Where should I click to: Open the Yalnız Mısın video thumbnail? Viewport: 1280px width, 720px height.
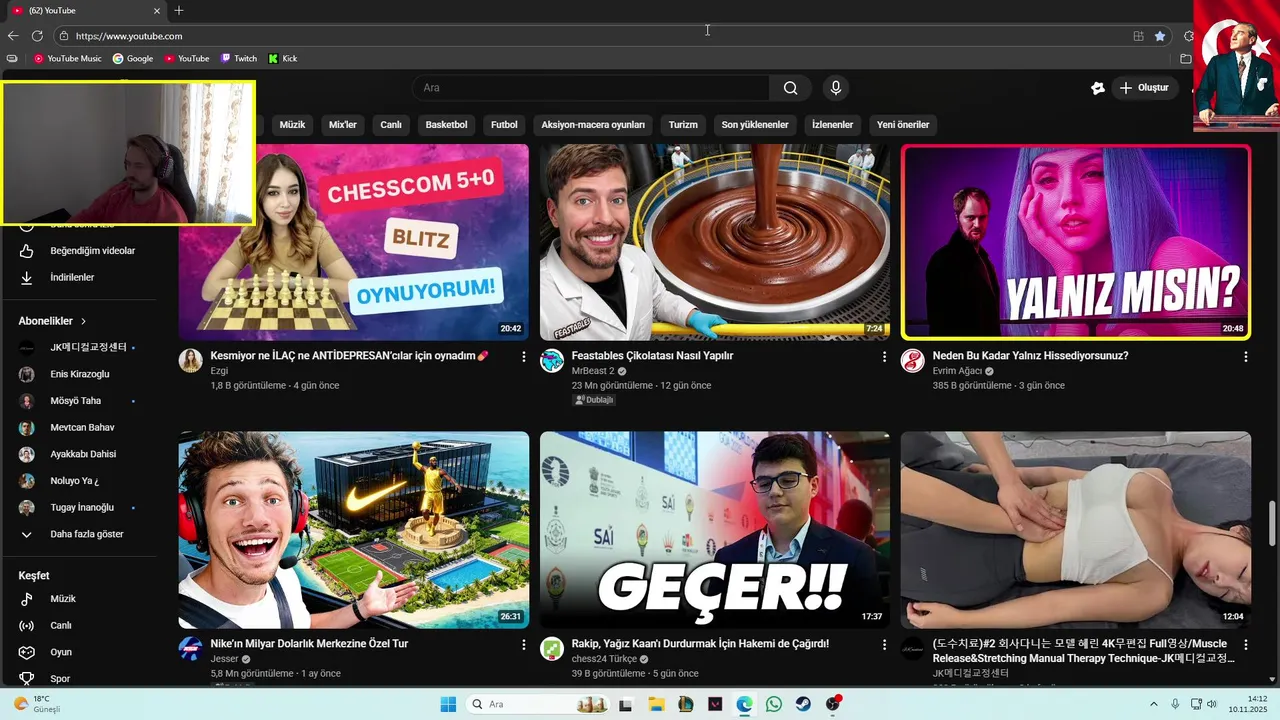pyautogui.click(x=1076, y=242)
